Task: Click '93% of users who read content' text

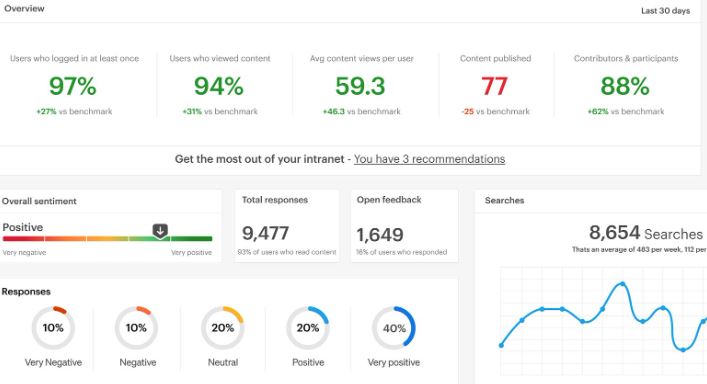Action: pos(287,252)
